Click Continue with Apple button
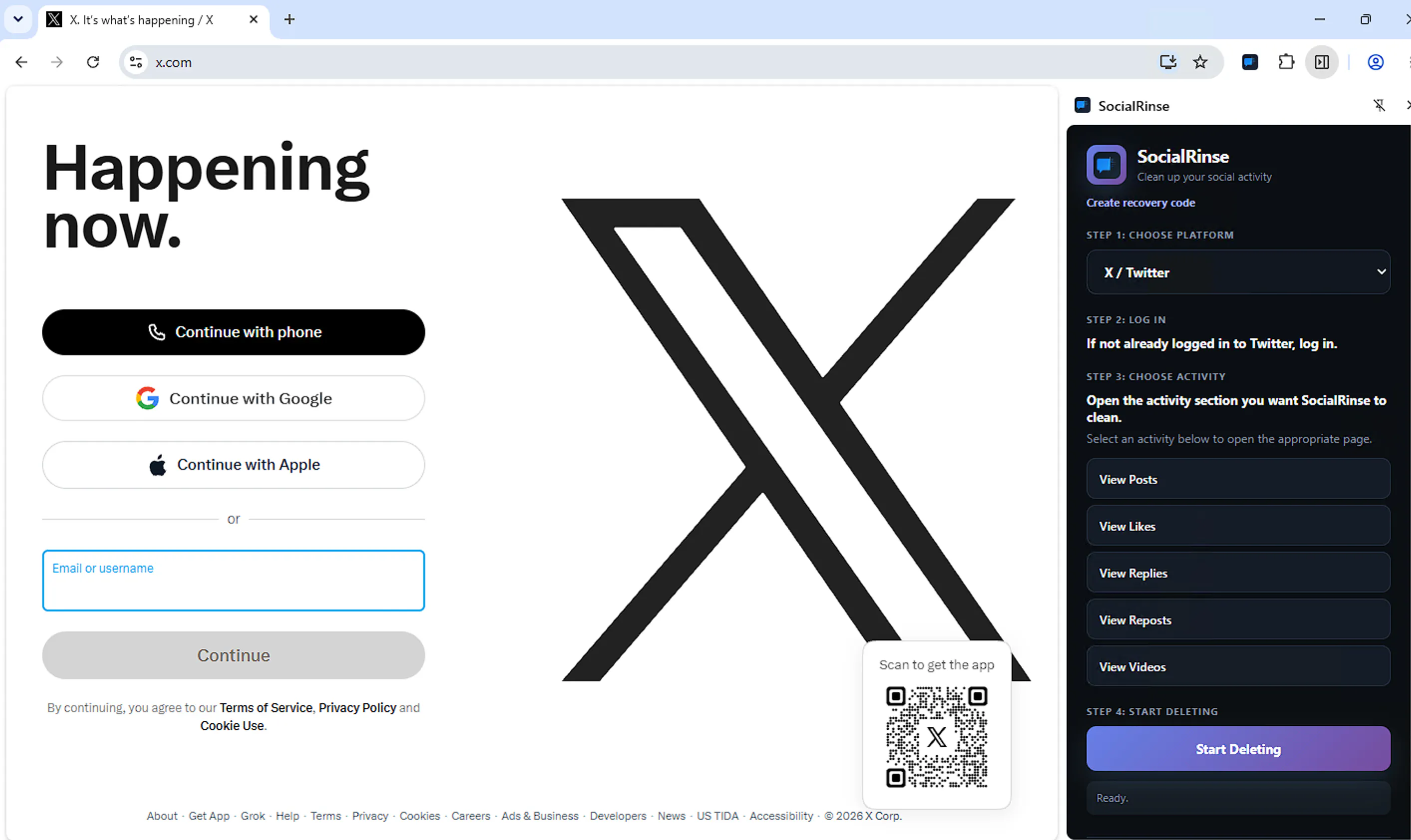The height and width of the screenshot is (840, 1411). (x=234, y=465)
